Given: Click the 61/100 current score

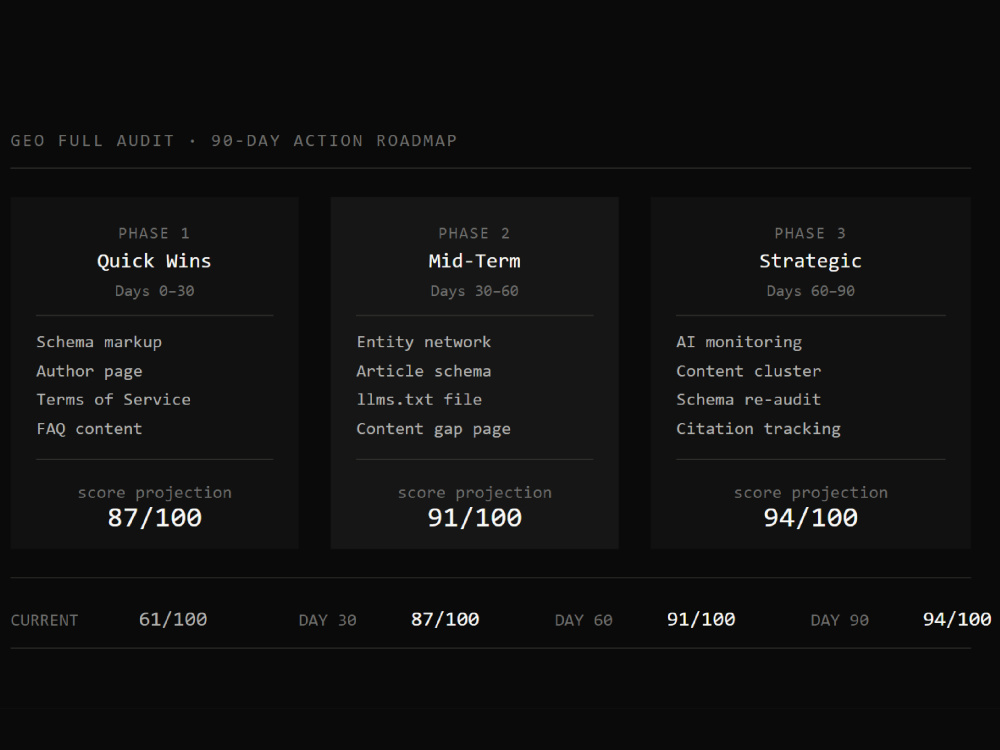Looking at the screenshot, I should click(173, 619).
